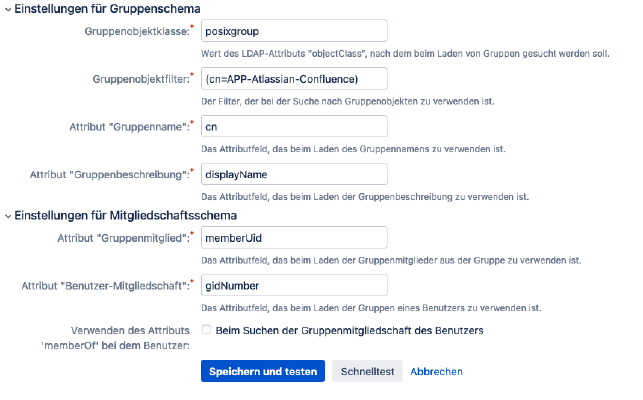Collapse the Einstellungen für Gruppenschema section chevron
The width and height of the screenshot is (643, 400).
(x=8, y=9)
